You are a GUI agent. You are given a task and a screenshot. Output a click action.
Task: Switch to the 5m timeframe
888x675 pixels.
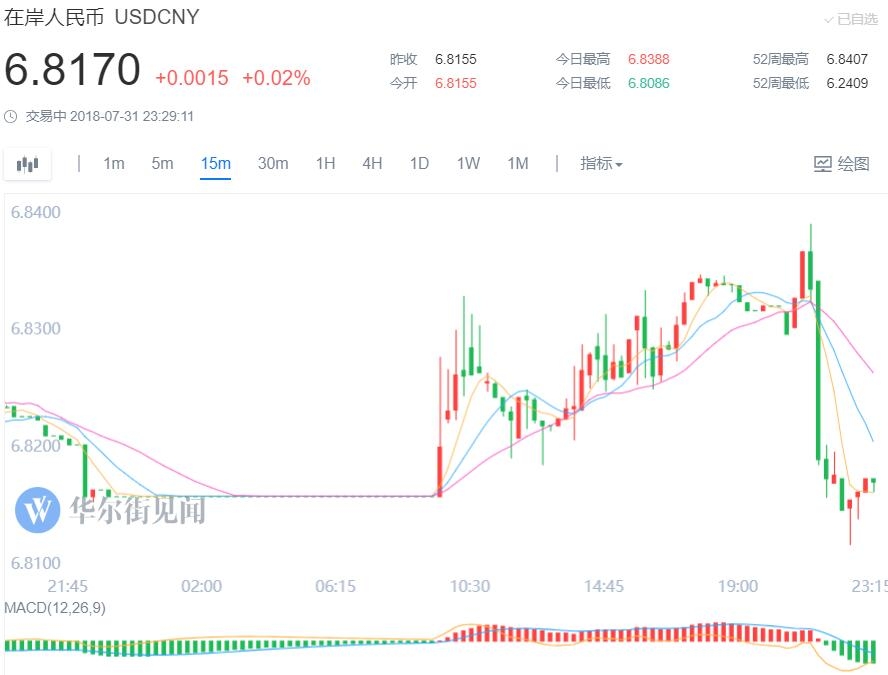[162, 164]
